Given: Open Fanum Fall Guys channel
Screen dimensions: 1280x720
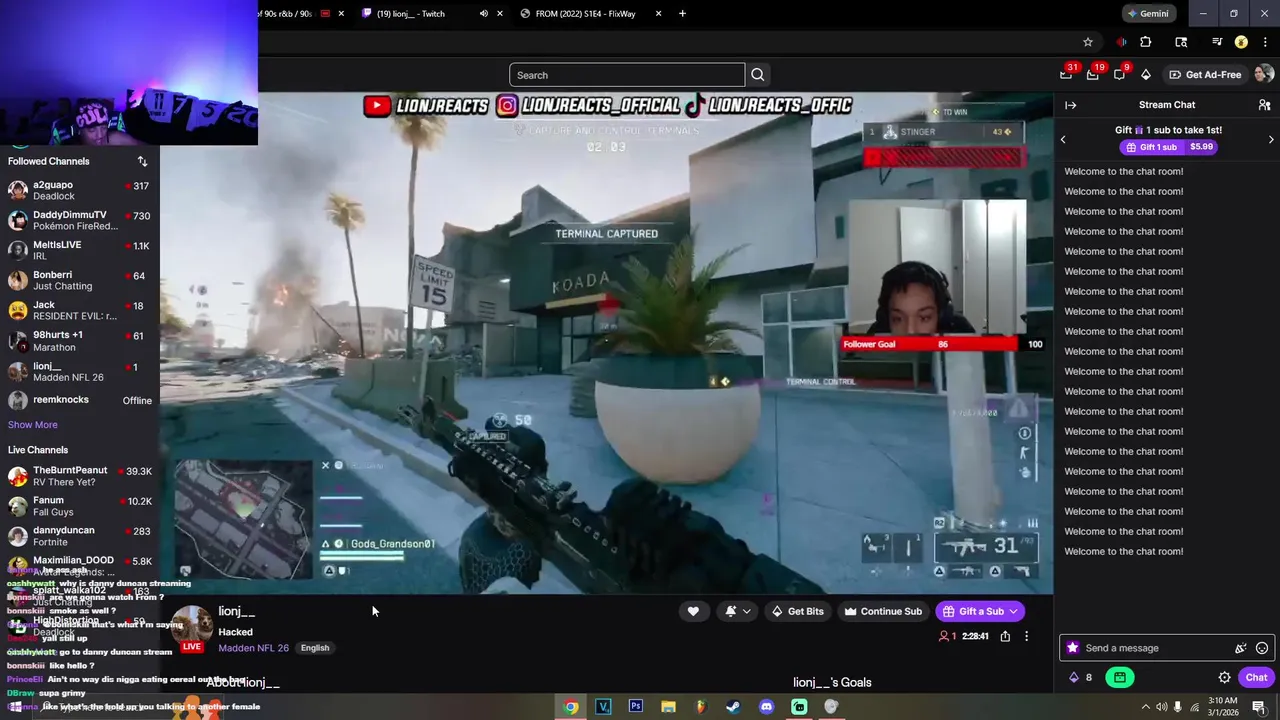Looking at the screenshot, I should 80,506.
